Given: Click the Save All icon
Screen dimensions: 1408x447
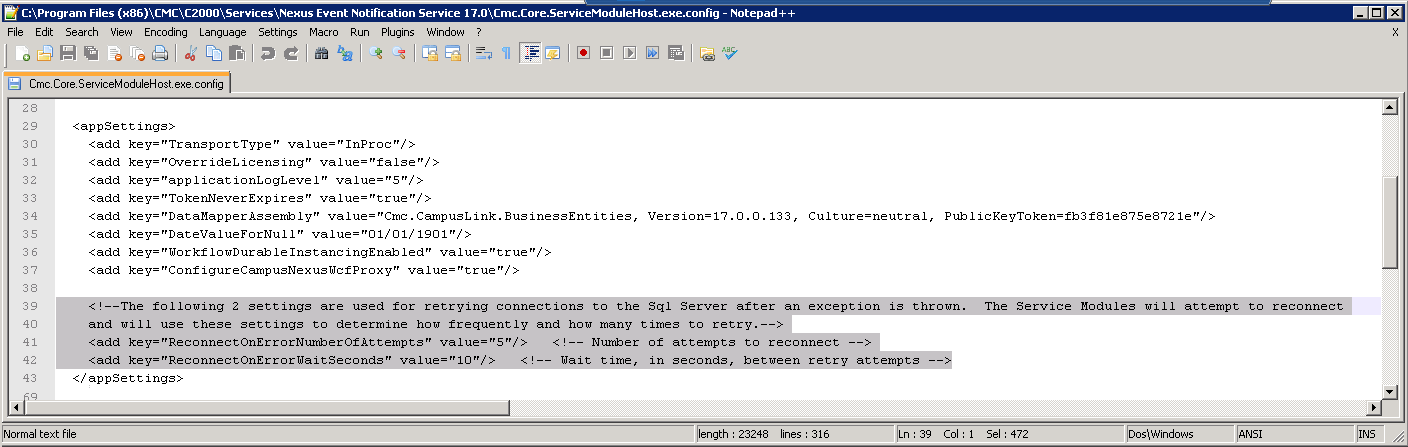Looking at the screenshot, I should [91, 53].
